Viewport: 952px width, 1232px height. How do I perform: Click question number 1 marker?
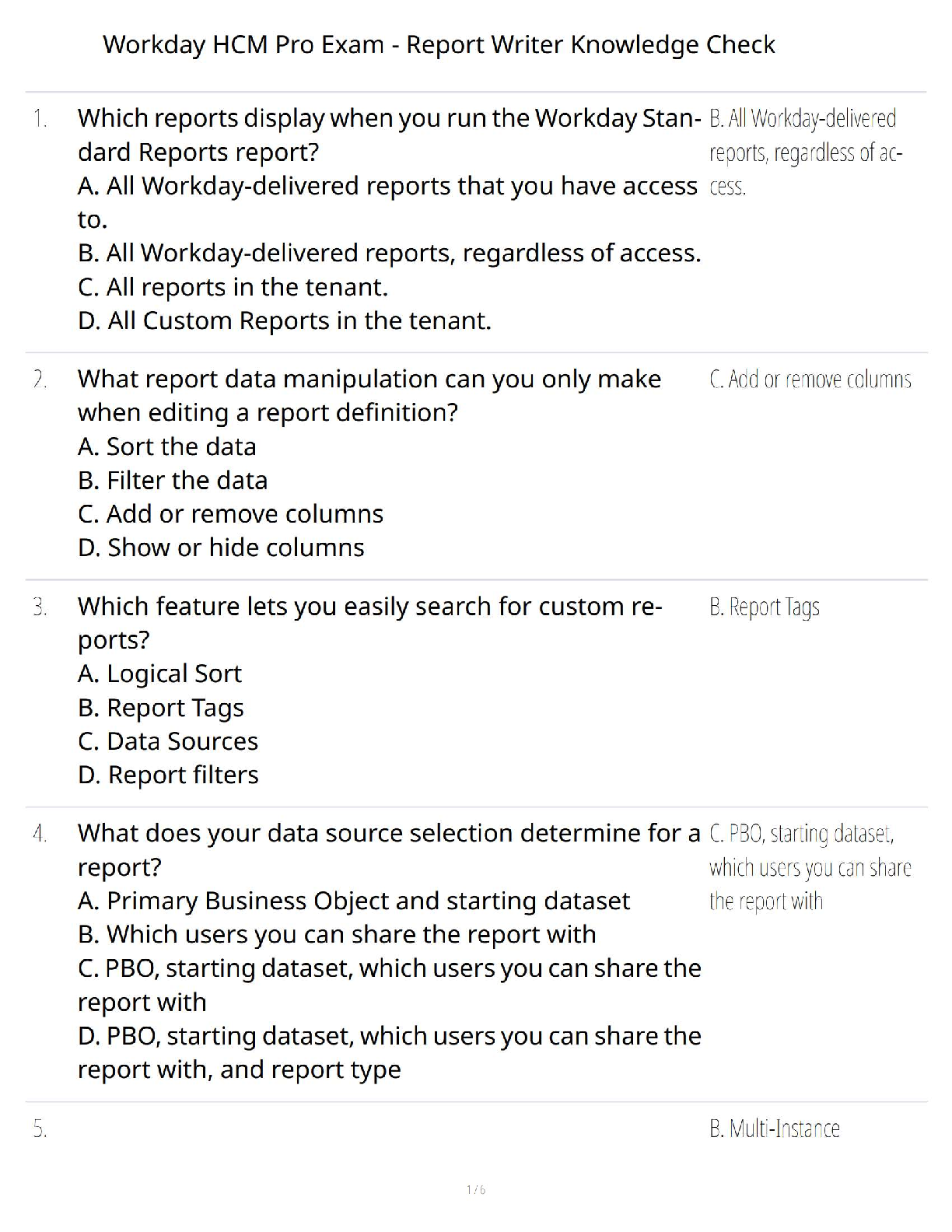[40, 119]
